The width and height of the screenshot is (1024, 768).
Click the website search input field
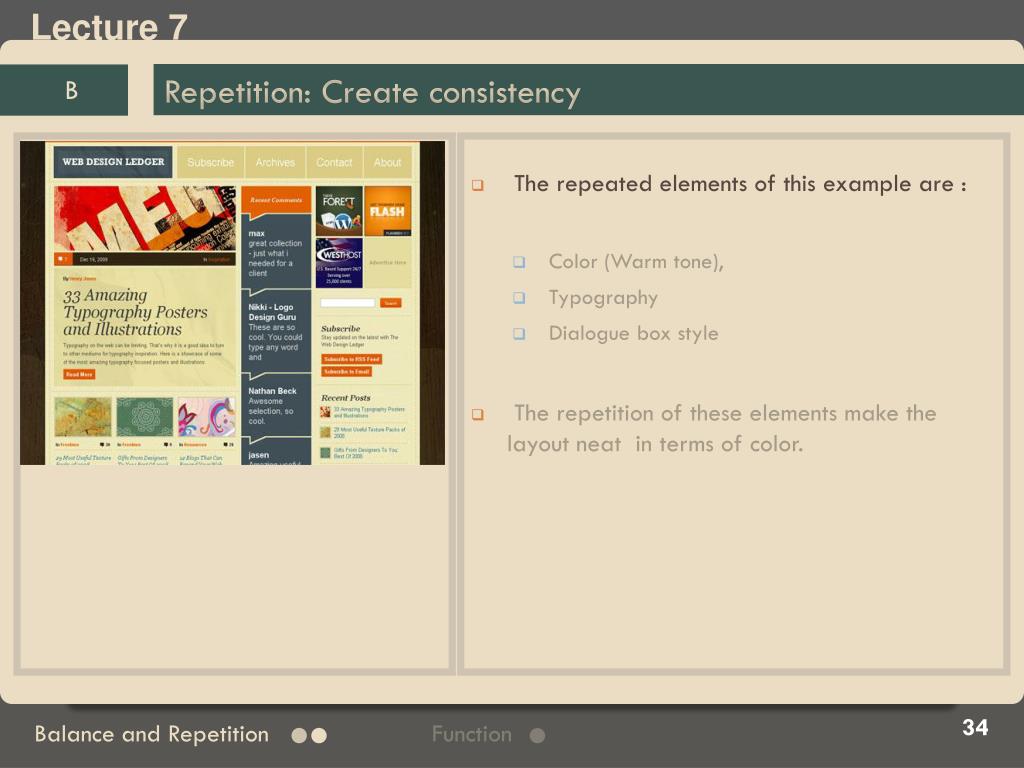(347, 303)
